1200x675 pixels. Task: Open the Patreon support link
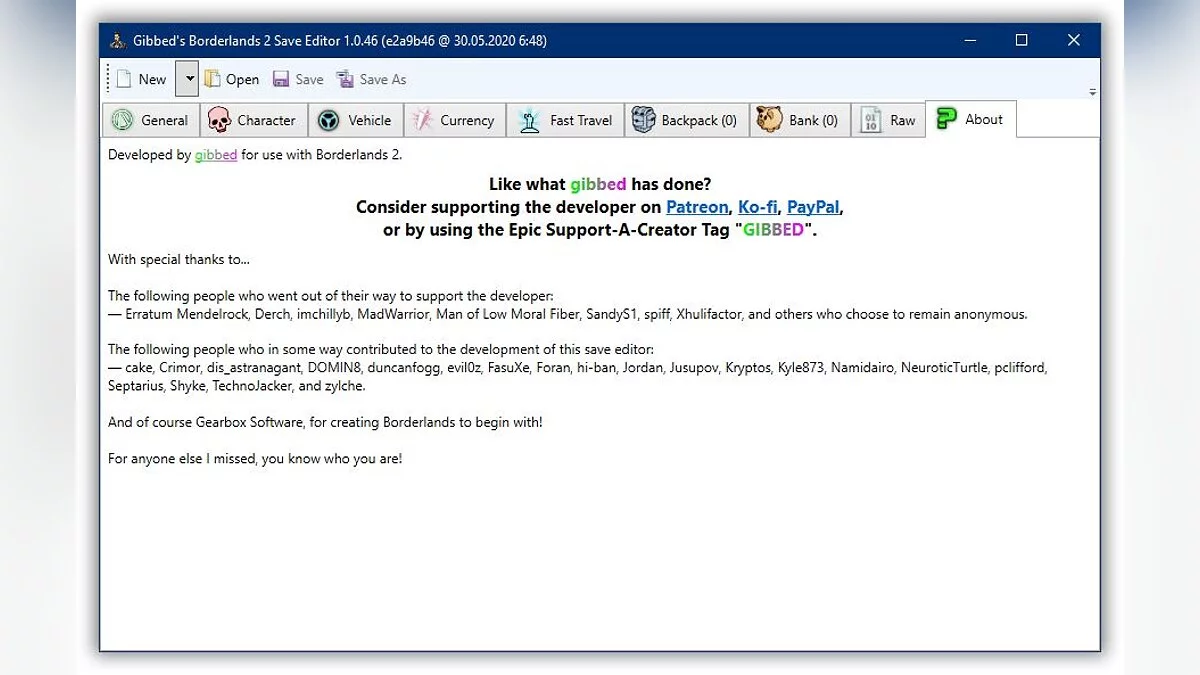[697, 207]
